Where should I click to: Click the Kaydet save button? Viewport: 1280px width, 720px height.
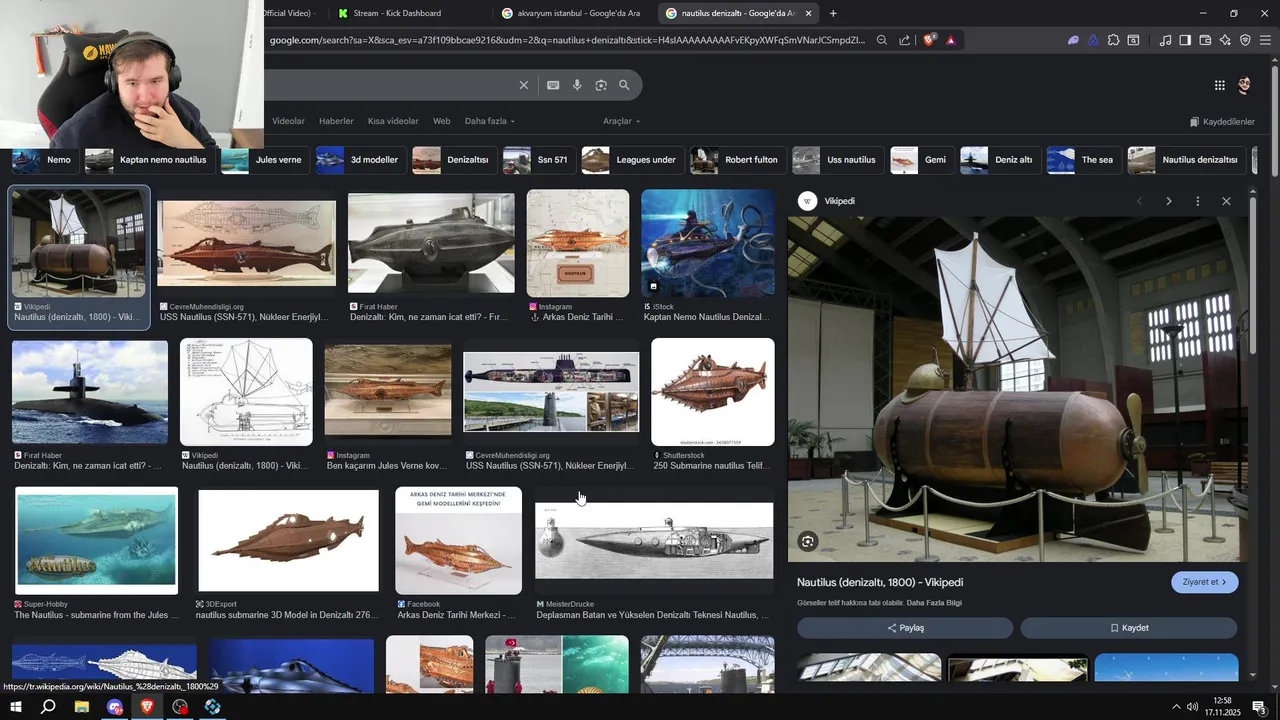coord(1129,628)
